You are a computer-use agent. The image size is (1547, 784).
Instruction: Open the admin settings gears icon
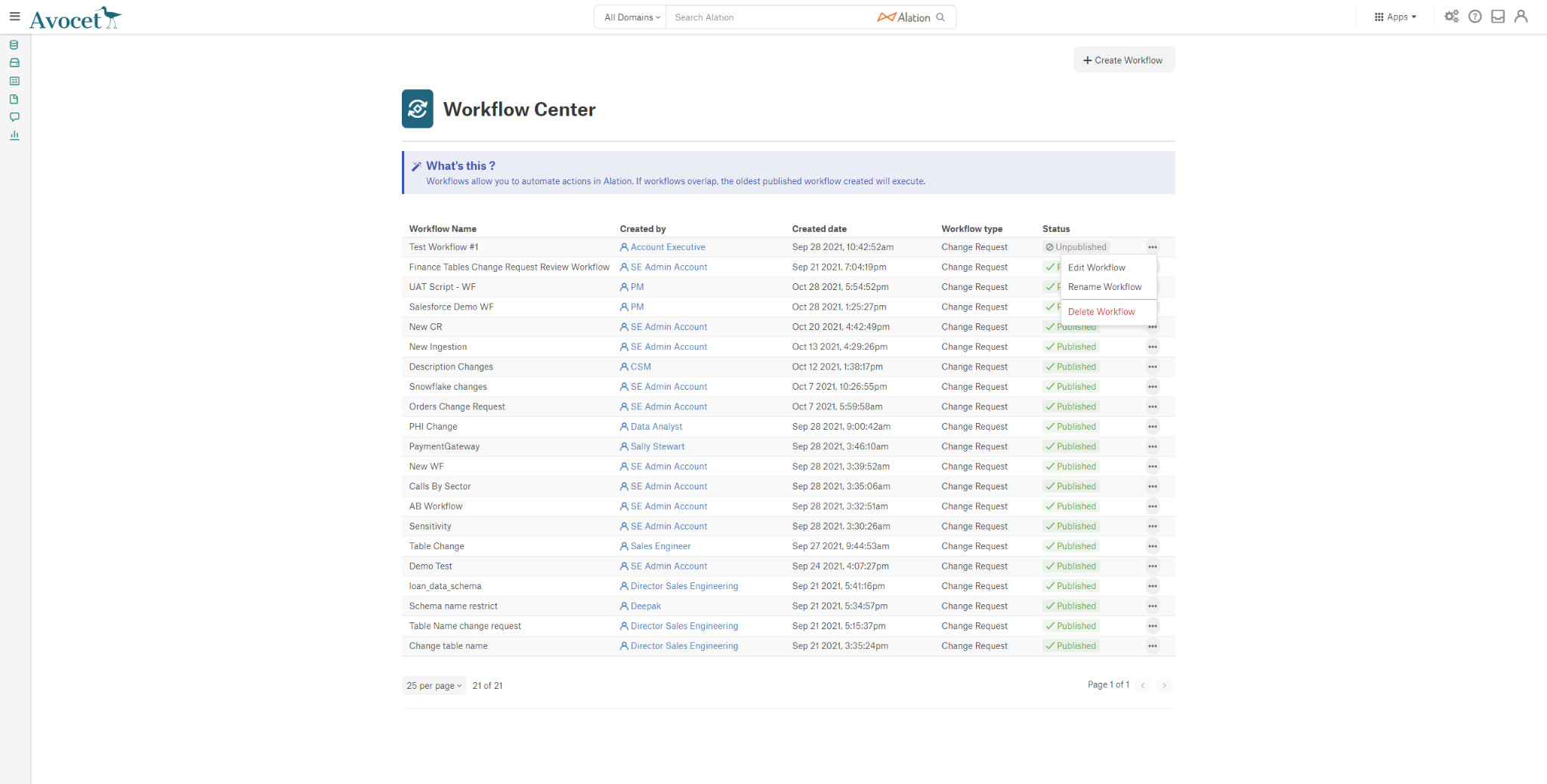click(x=1452, y=17)
